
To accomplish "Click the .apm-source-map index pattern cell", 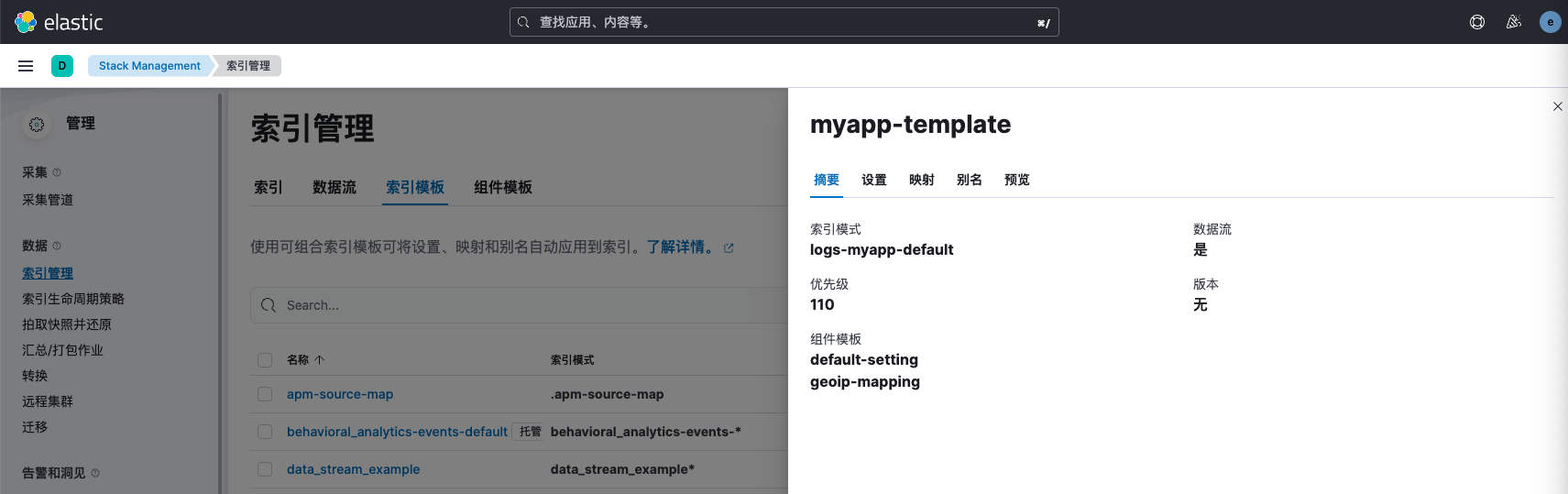I will [607, 394].
